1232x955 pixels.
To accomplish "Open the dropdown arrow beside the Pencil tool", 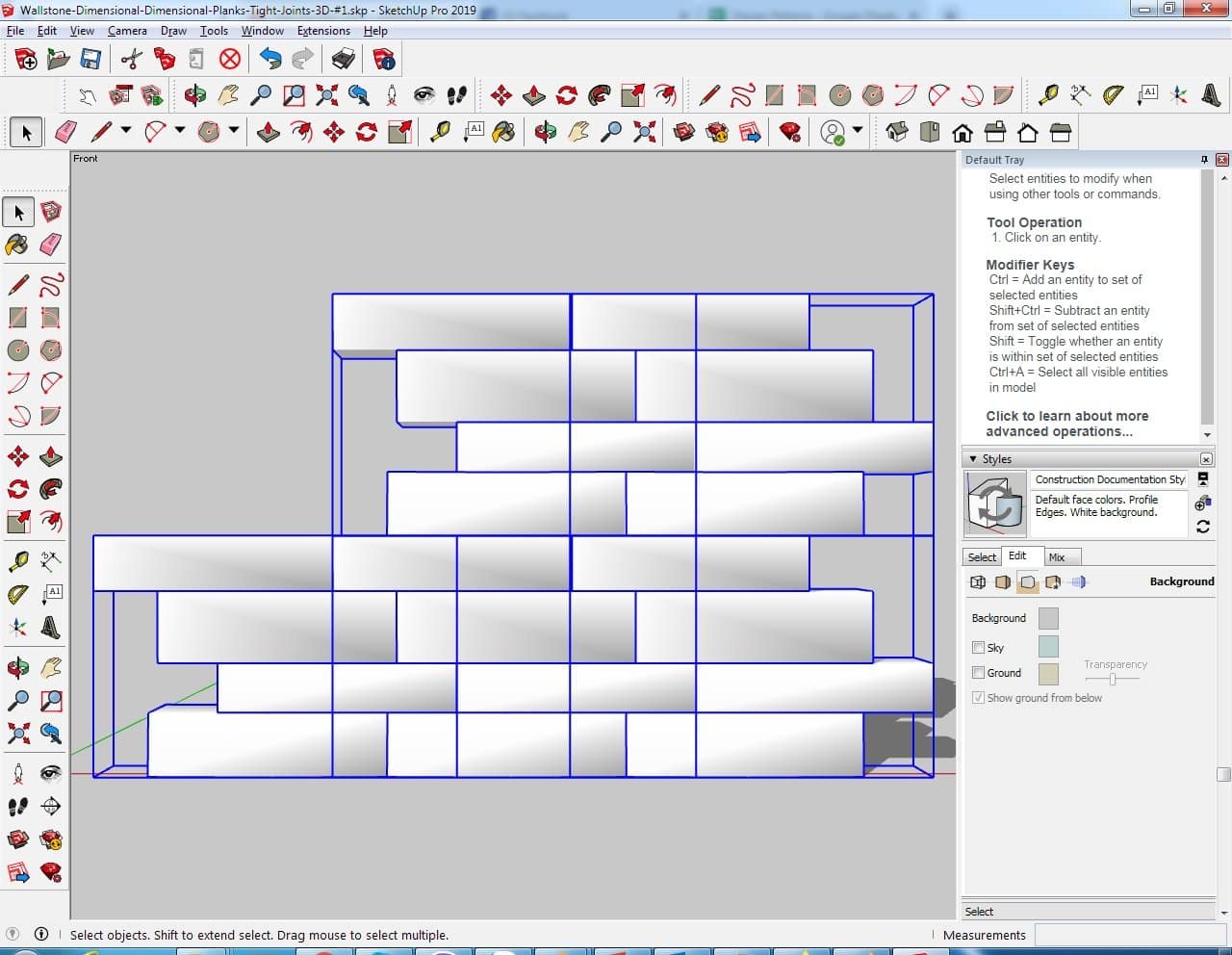I will [126, 131].
